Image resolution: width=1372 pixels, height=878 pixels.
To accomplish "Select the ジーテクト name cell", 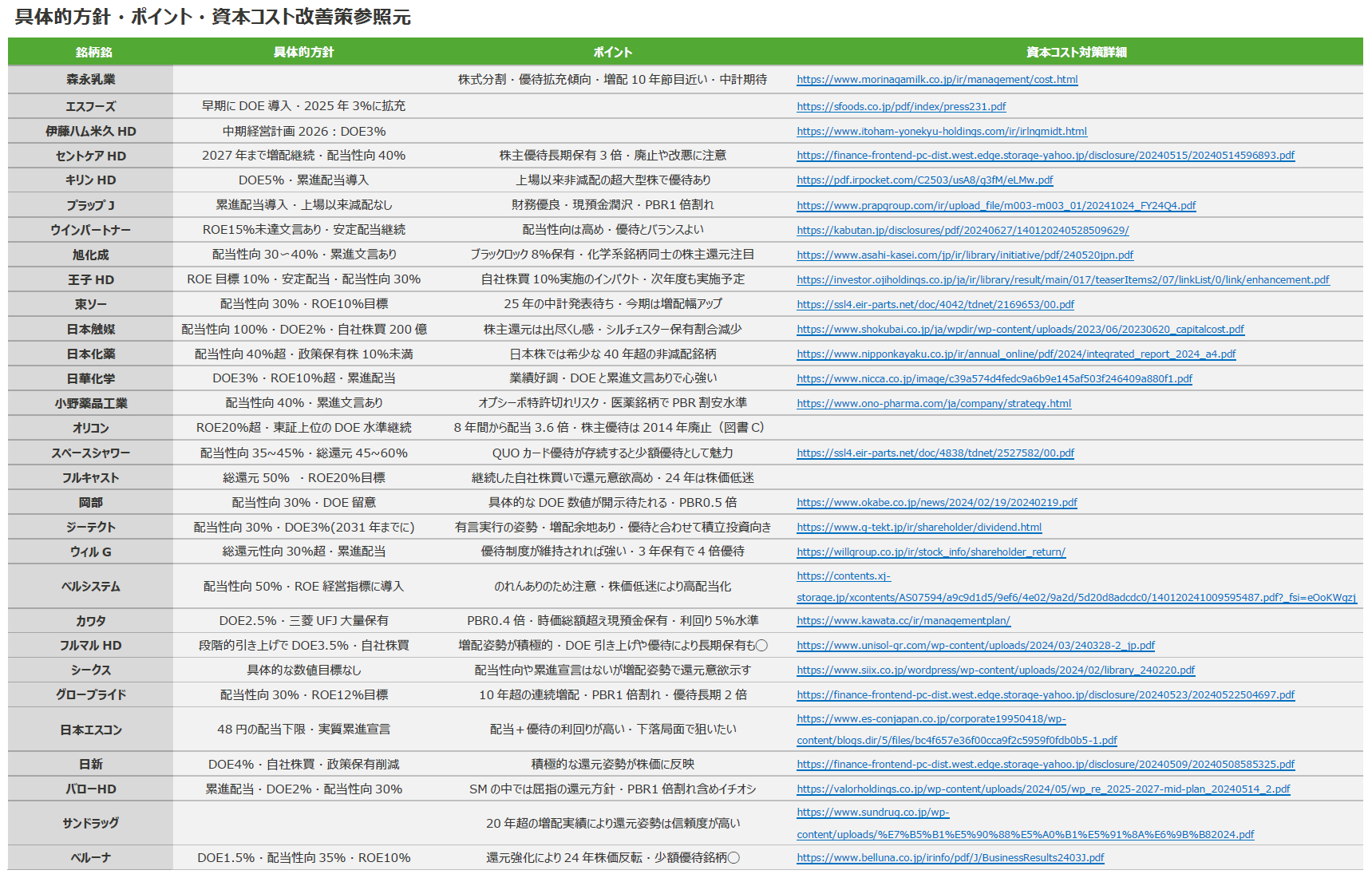I will tap(91, 528).
